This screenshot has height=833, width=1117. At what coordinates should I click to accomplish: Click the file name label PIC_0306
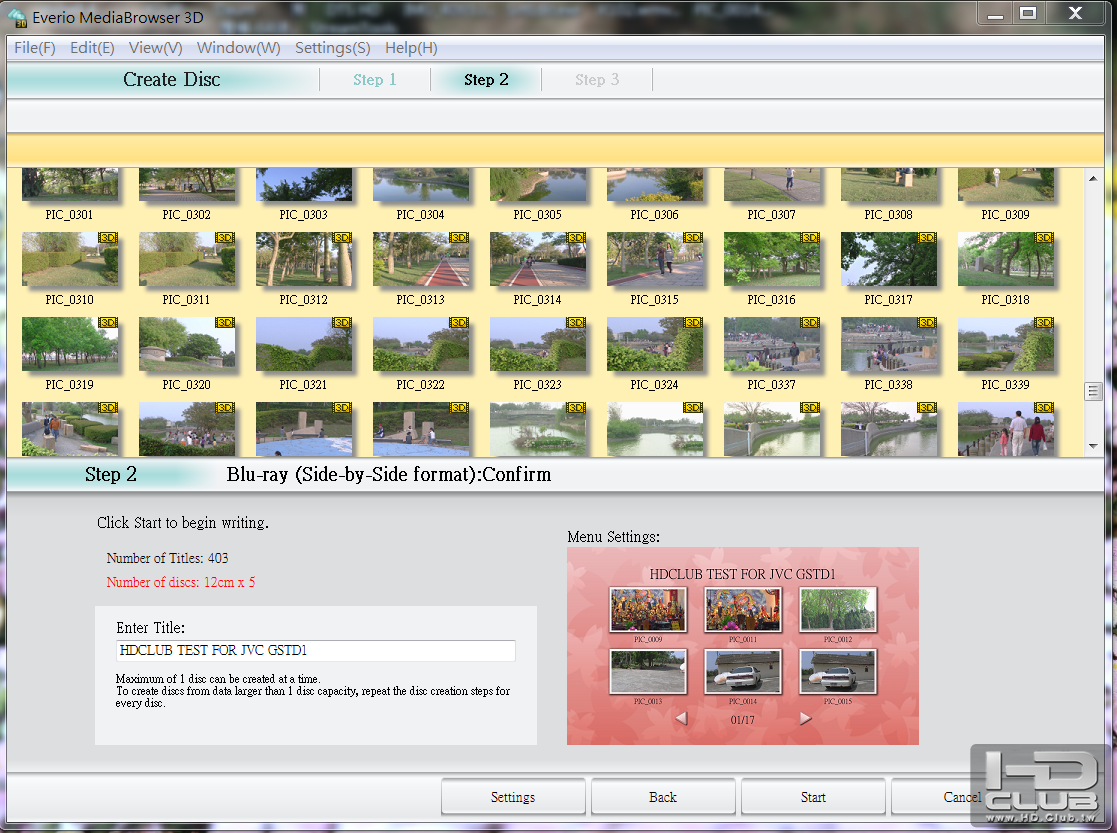click(655, 214)
